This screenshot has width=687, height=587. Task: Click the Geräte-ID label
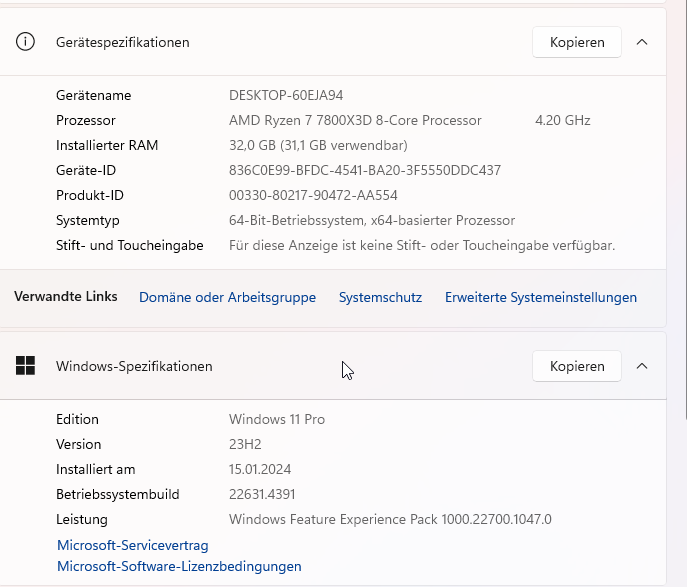[x=86, y=170]
